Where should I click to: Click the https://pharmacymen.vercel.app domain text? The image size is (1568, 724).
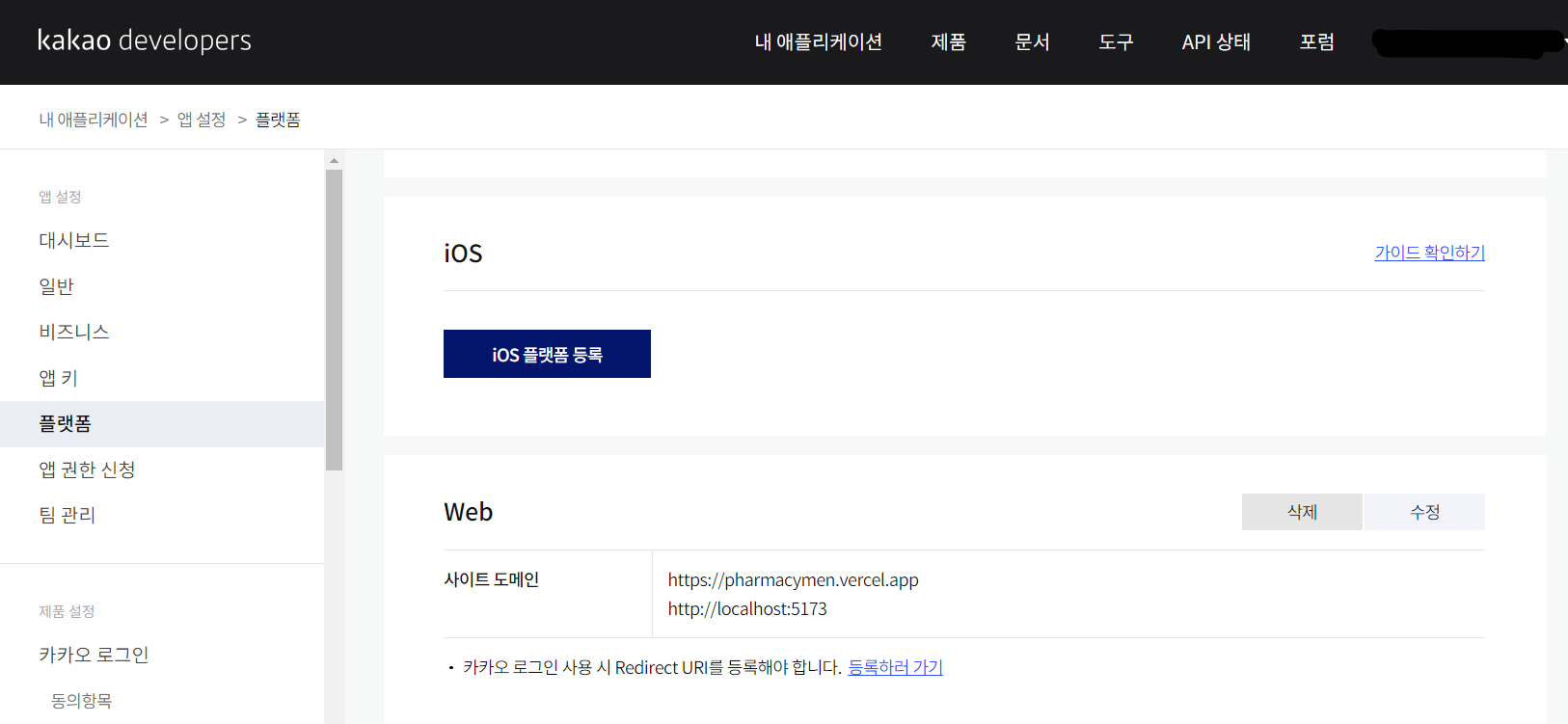pos(793,580)
